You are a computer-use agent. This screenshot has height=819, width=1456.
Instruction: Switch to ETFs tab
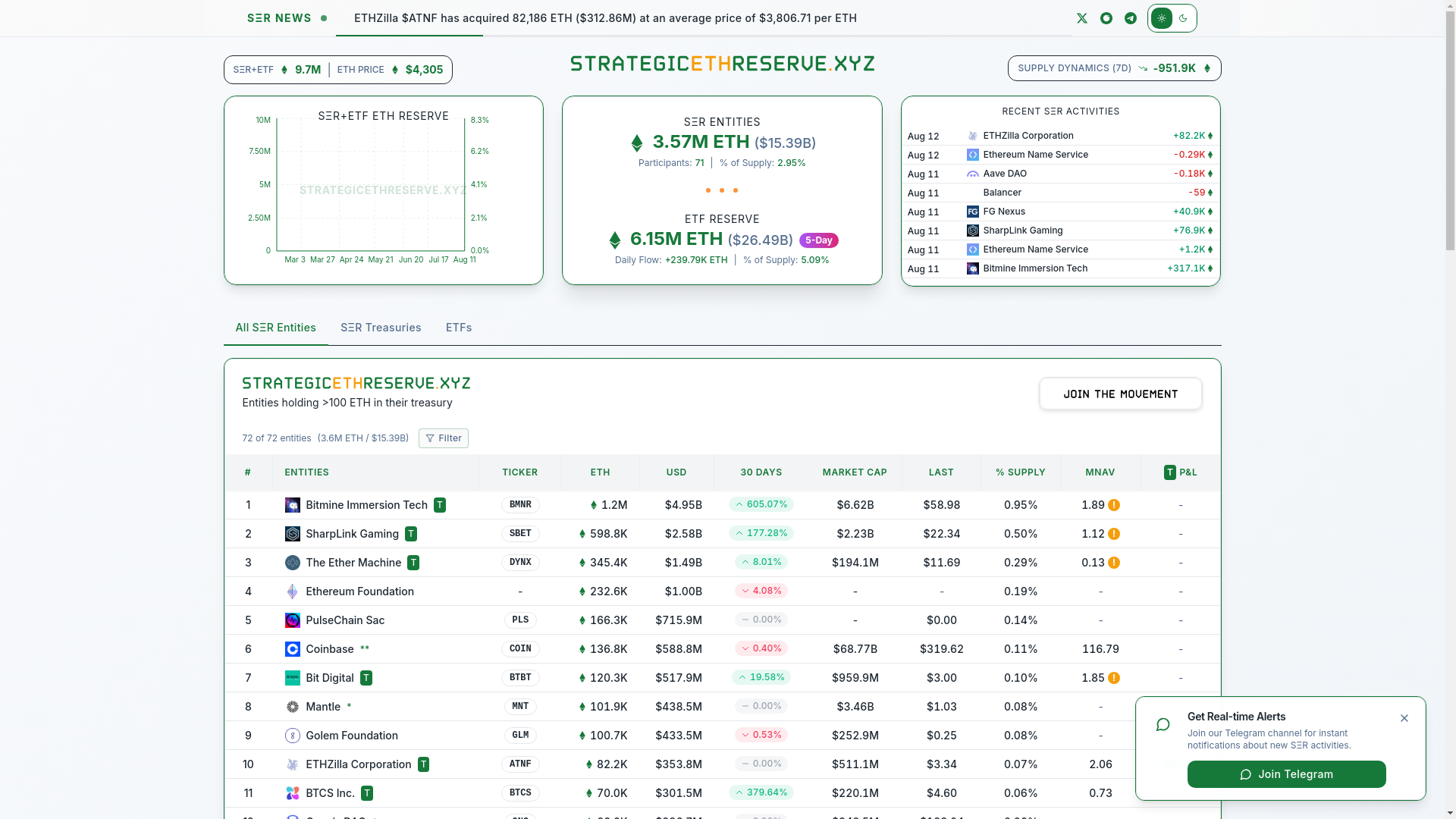pyautogui.click(x=459, y=328)
